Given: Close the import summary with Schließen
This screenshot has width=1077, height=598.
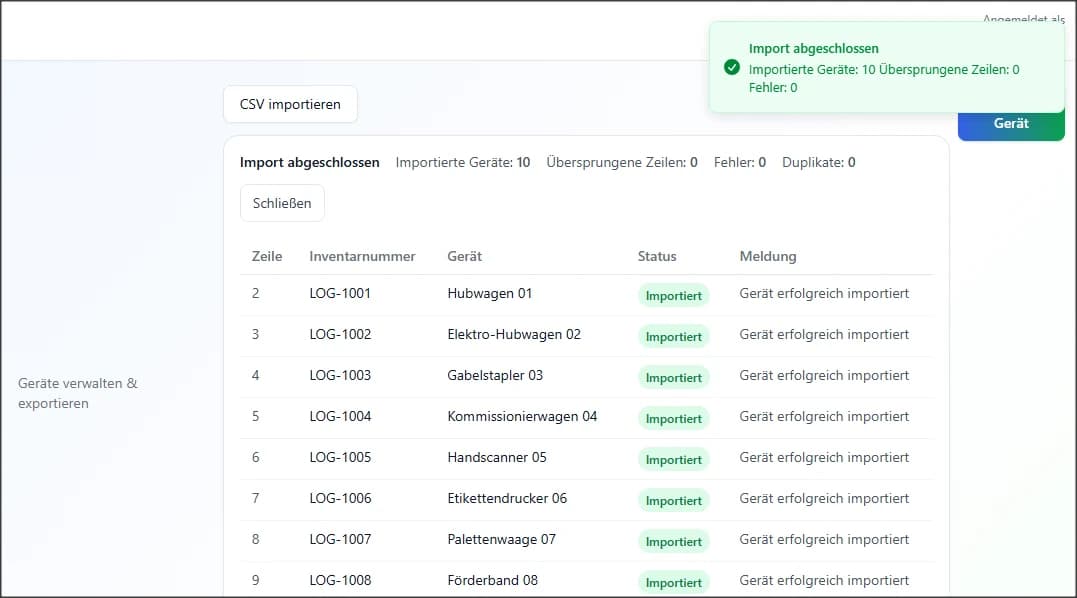Looking at the screenshot, I should [282, 203].
